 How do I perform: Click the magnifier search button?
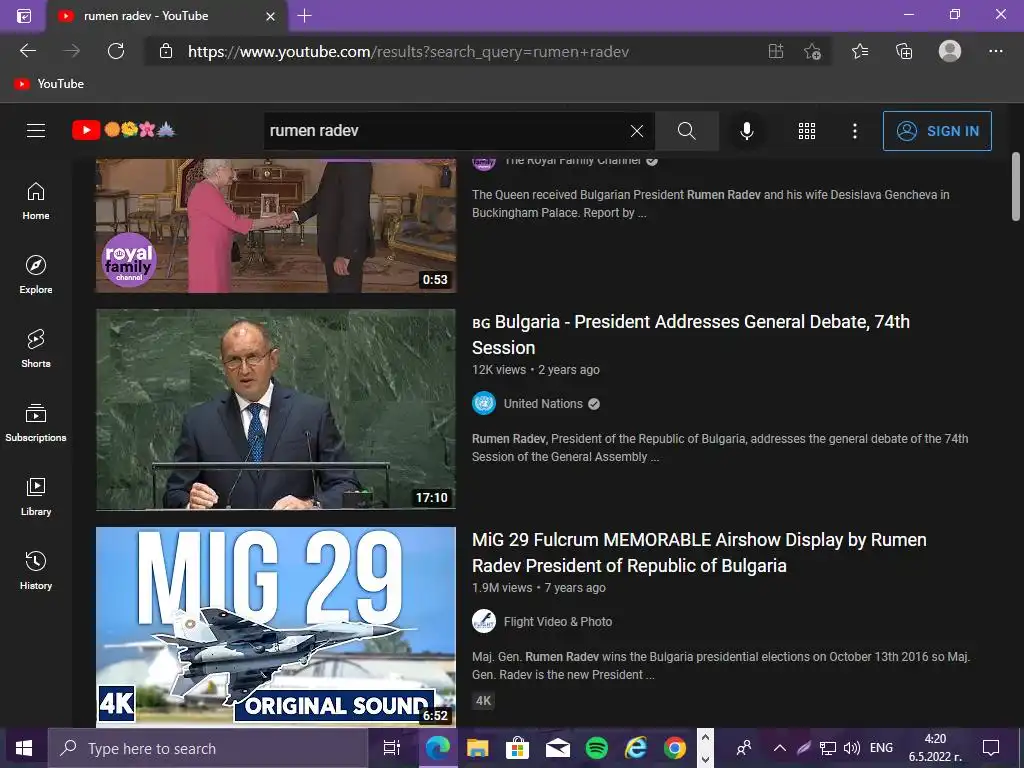(686, 131)
